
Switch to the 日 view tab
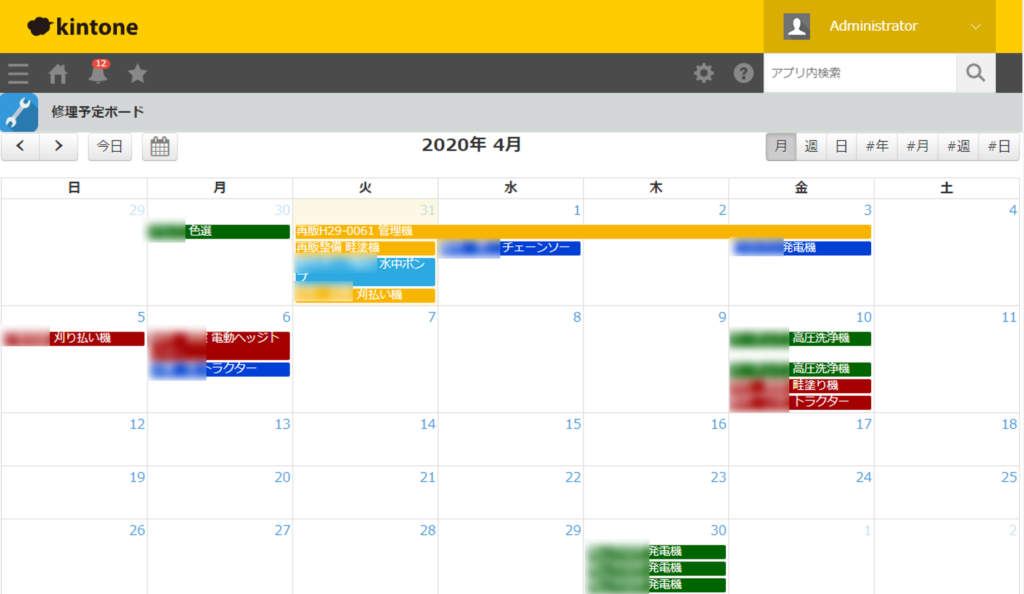point(841,146)
